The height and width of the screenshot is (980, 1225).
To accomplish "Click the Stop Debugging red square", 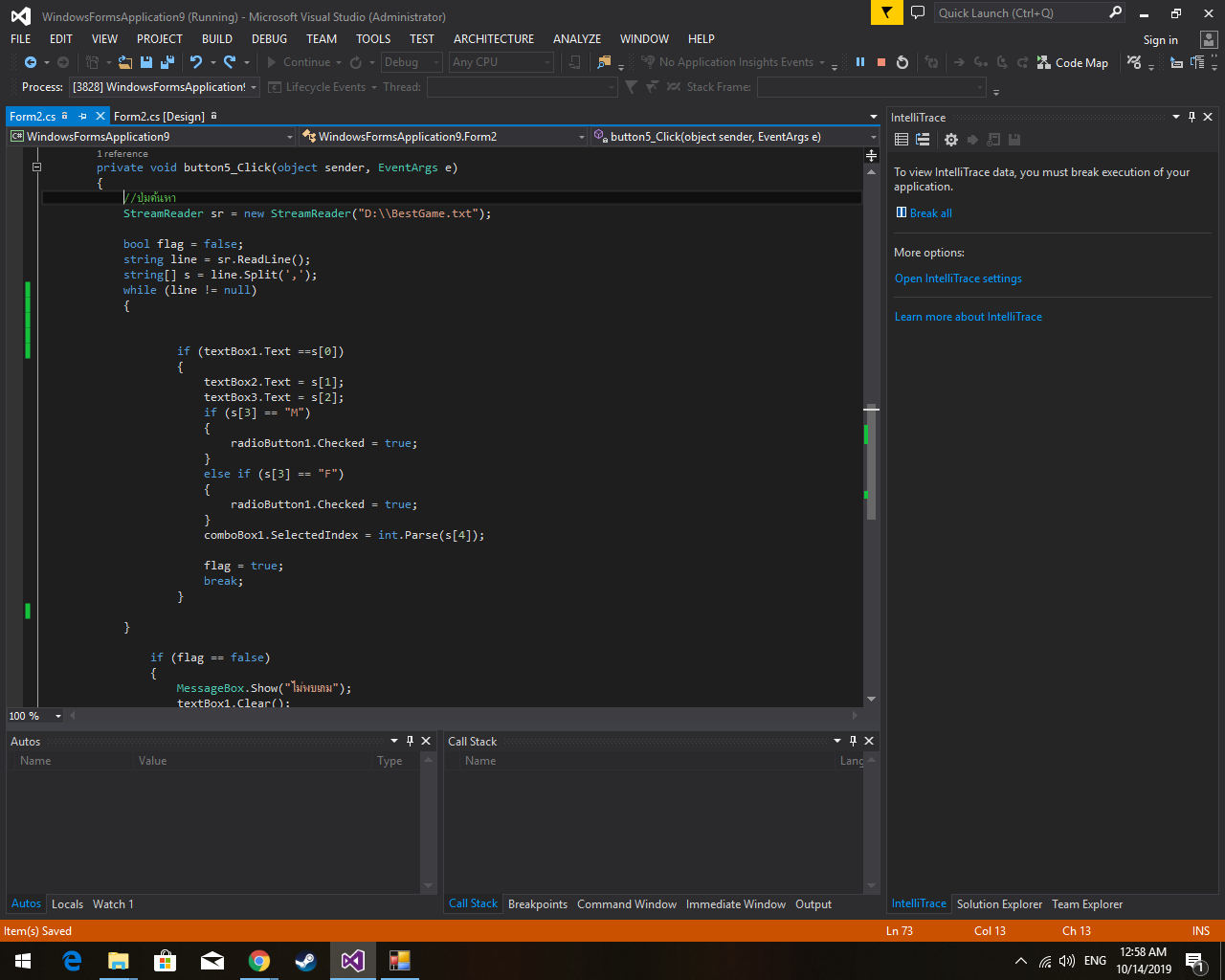I will 881,62.
